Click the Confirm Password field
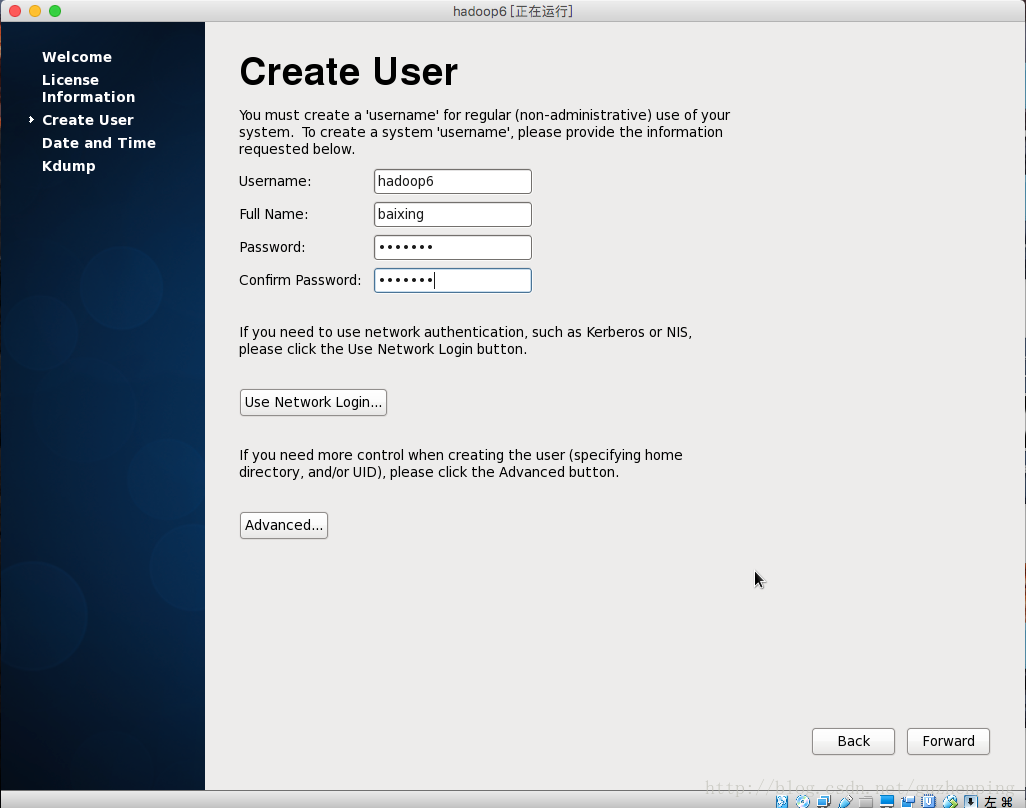This screenshot has height=808, width=1026. [x=452, y=280]
